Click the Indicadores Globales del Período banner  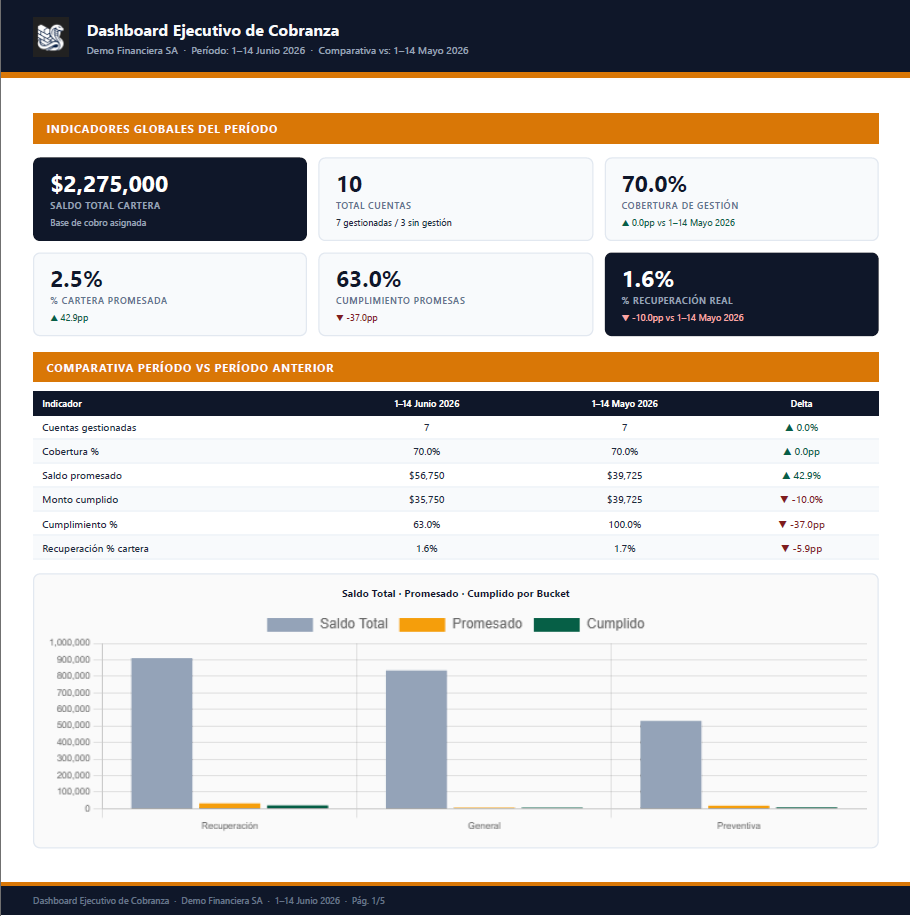[x=456, y=129]
